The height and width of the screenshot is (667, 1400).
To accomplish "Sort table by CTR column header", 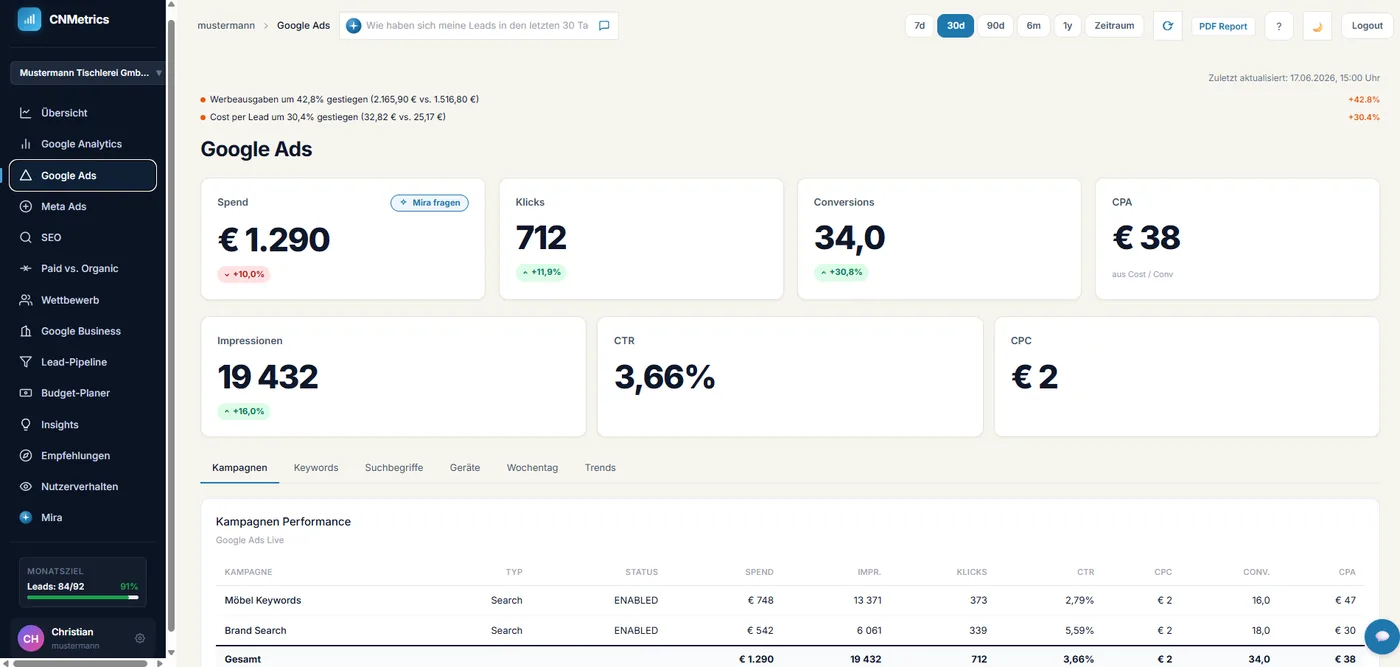I will (x=1085, y=572).
